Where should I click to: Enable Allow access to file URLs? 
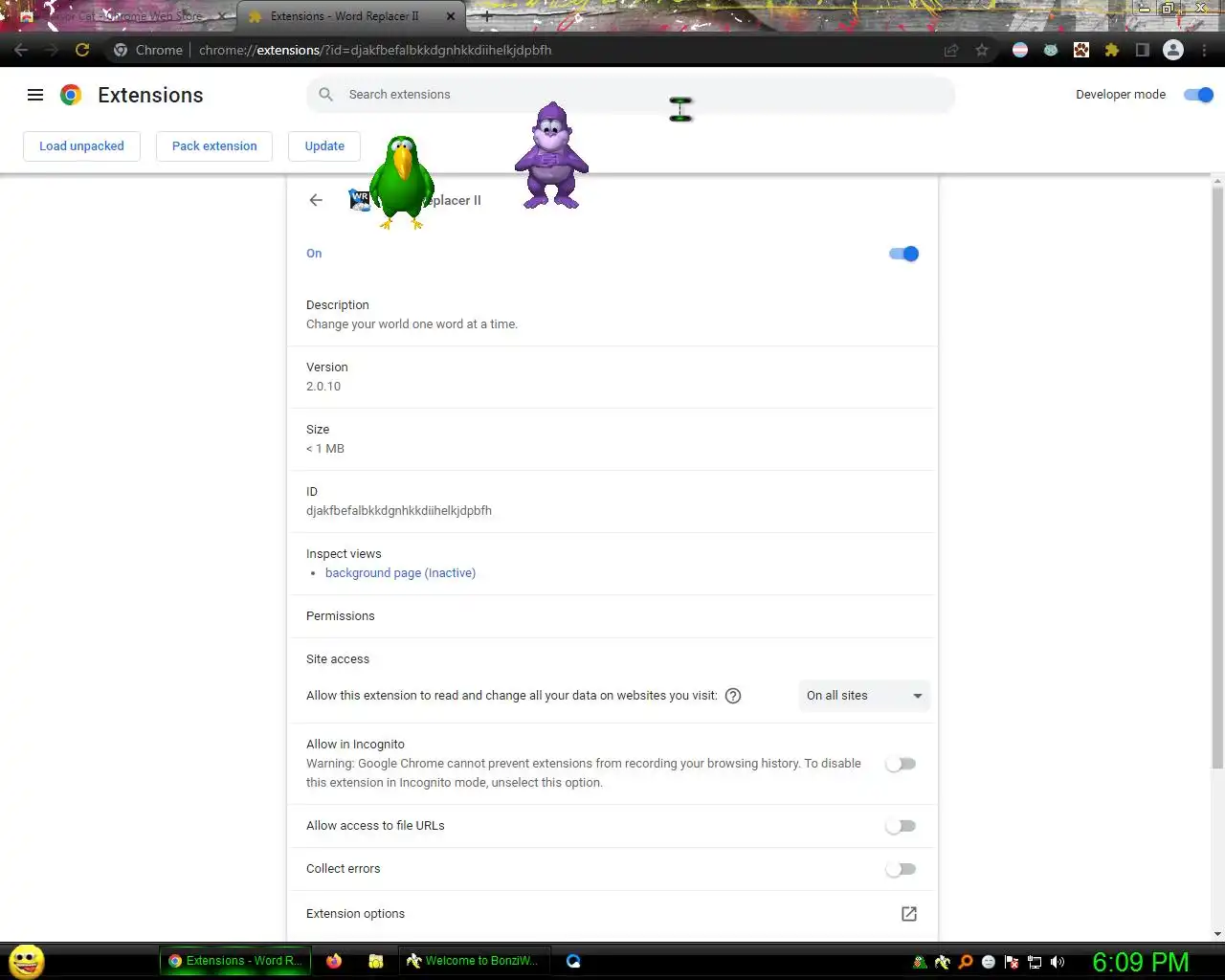tap(901, 826)
